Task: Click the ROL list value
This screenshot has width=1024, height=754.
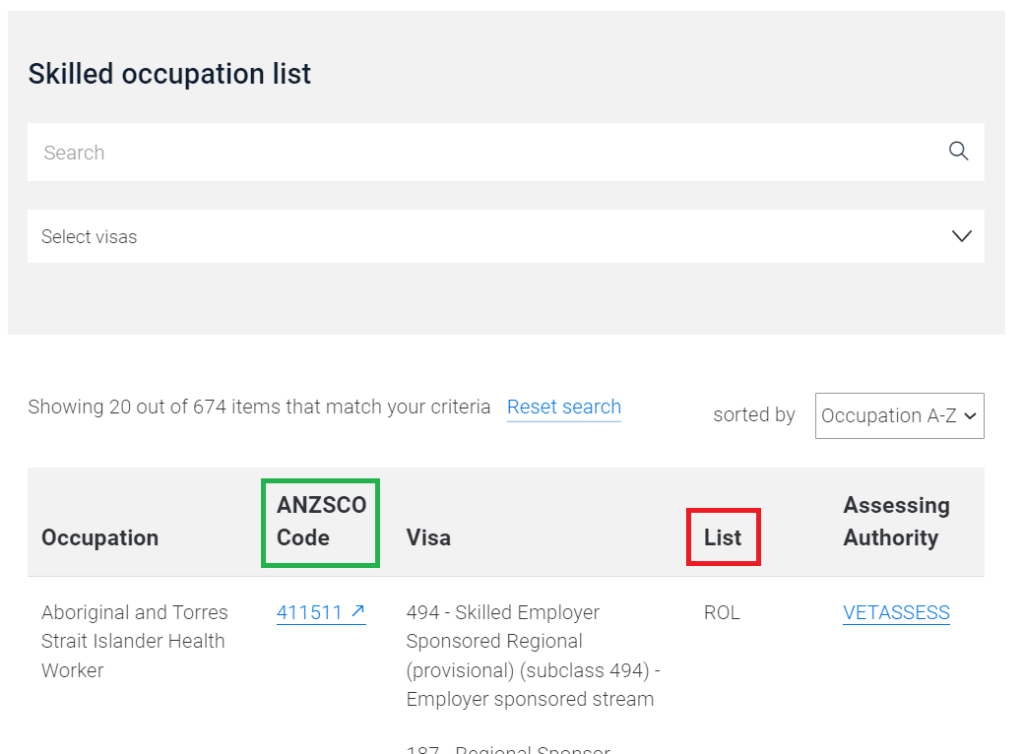Action: [x=722, y=612]
